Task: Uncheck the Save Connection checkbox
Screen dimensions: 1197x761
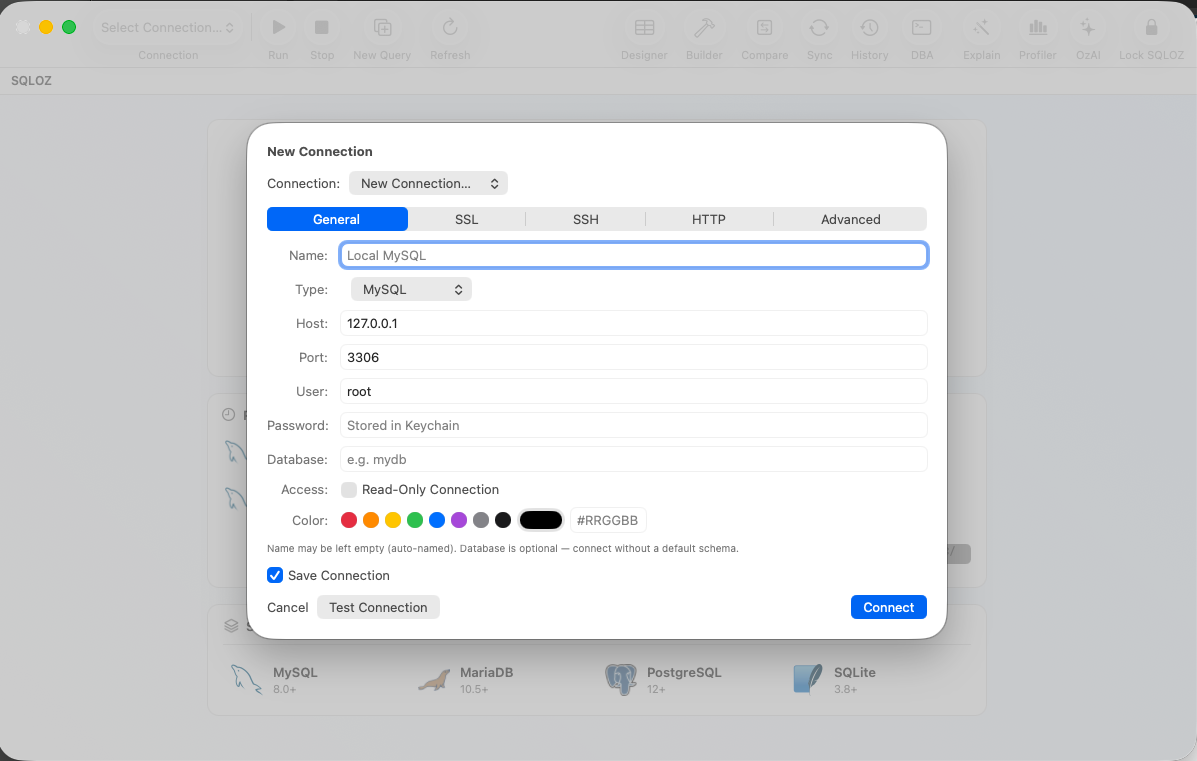Action: (x=275, y=576)
